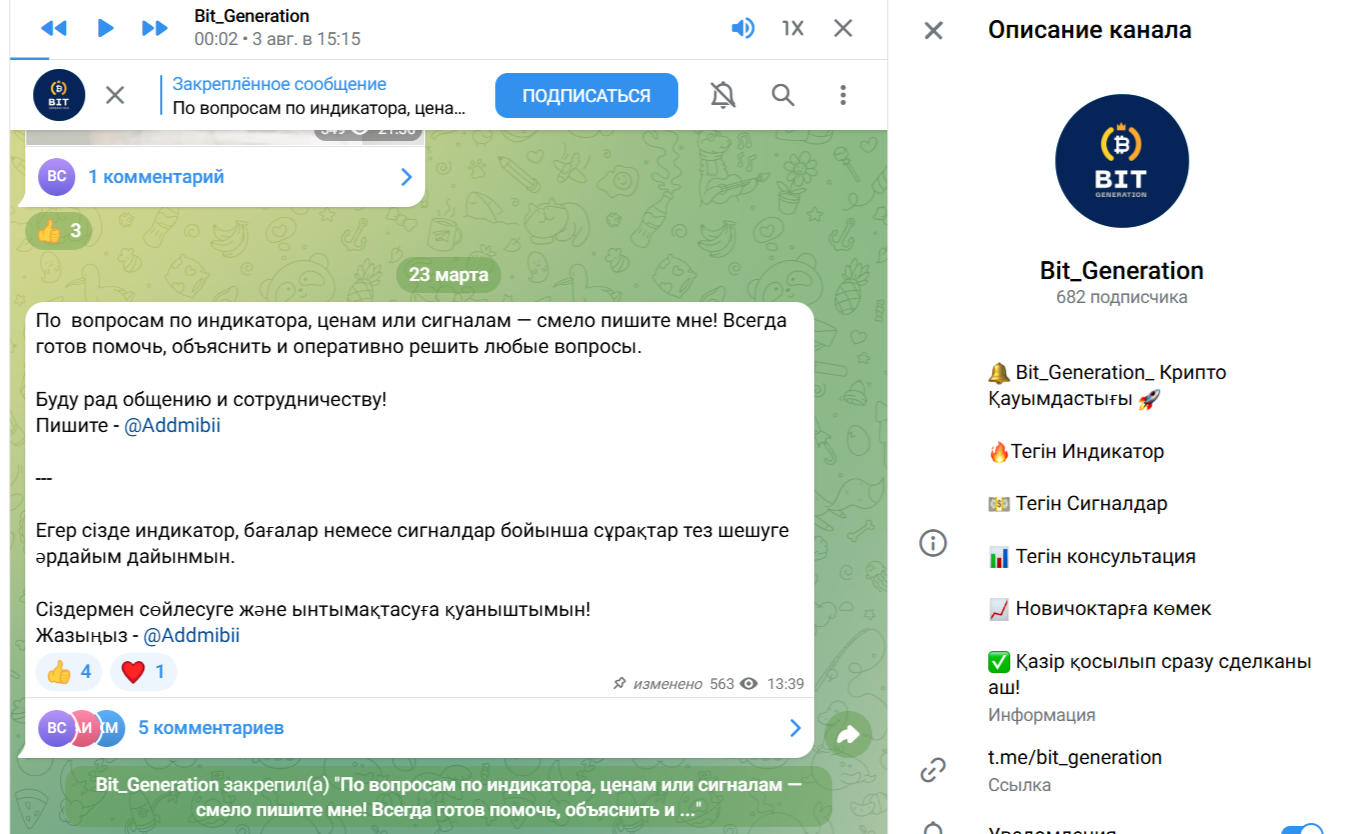Close the audio player bar

843,28
